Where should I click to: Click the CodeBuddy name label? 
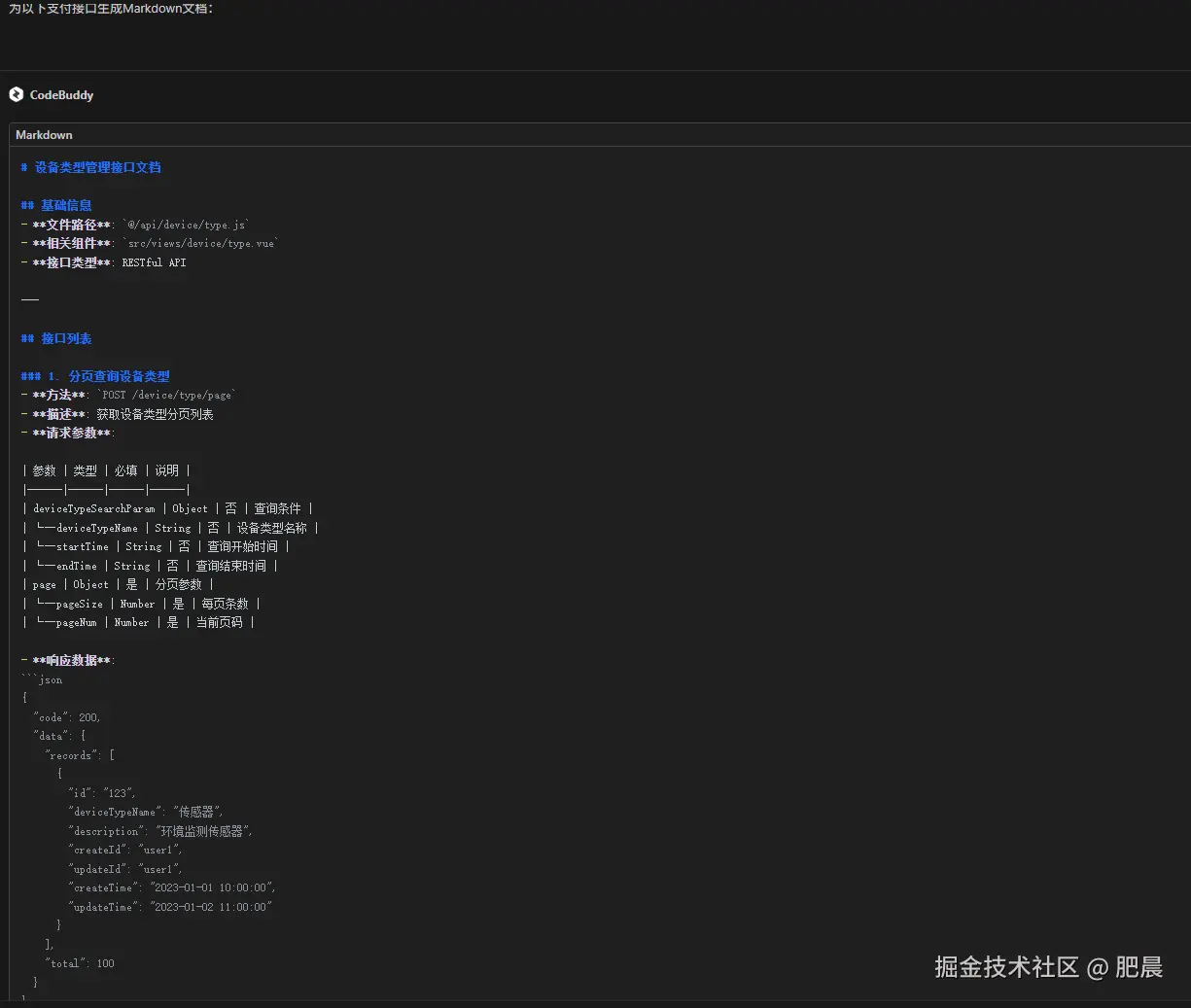click(61, 95)
